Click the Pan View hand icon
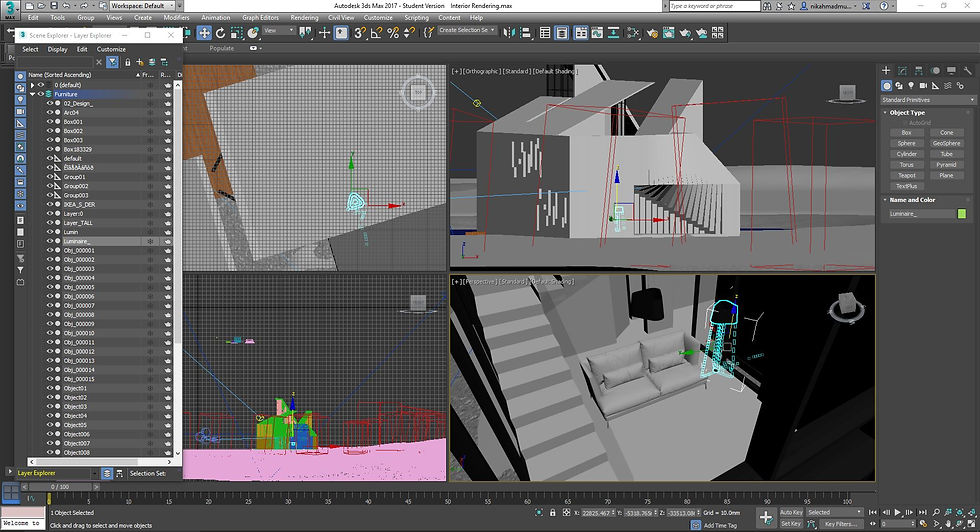Viewport: 980px width, 532px height. pos(949,524)
